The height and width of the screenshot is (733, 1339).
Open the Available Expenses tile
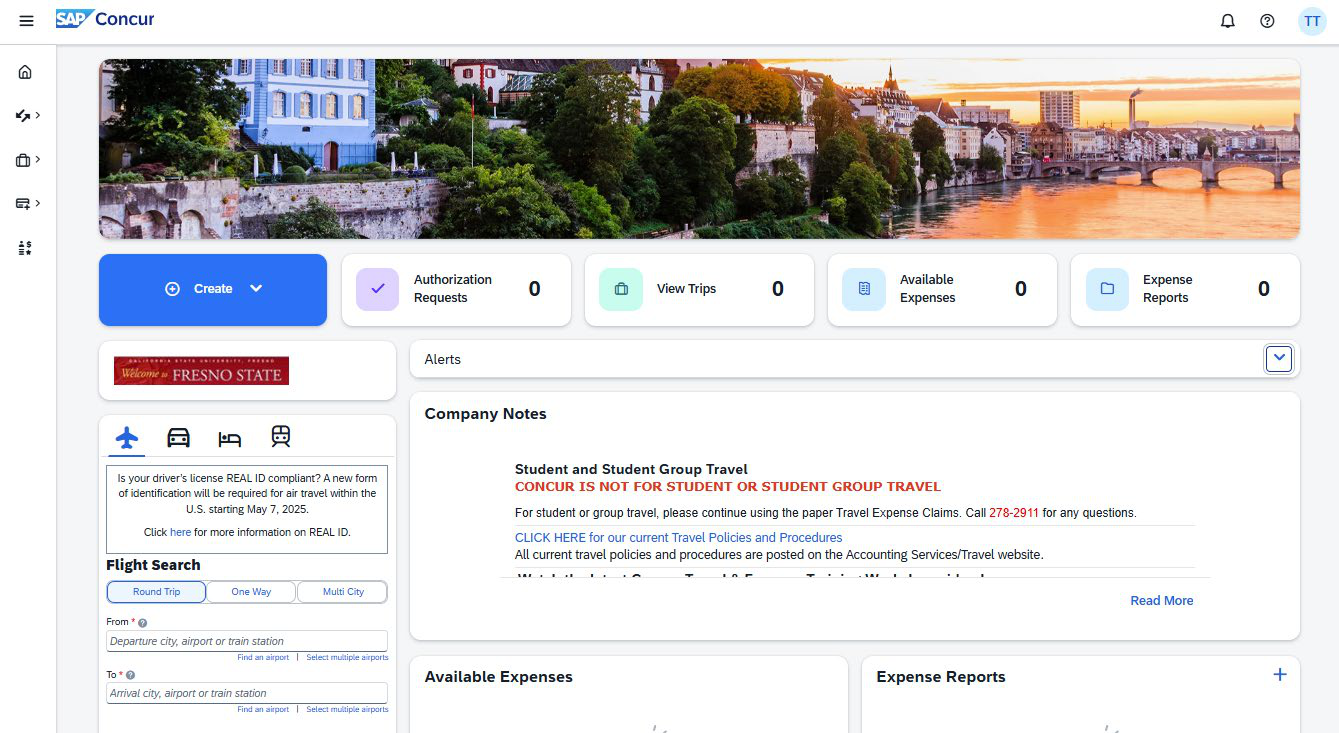(x=942, y=289)
